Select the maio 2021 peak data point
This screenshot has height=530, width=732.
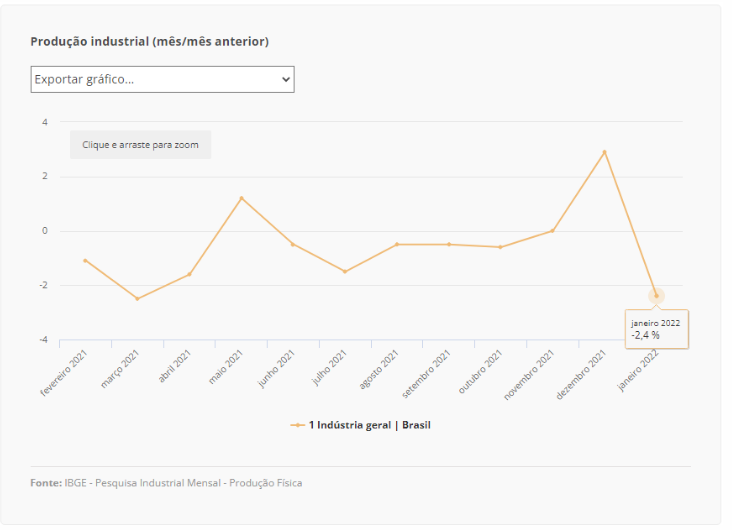241,198
